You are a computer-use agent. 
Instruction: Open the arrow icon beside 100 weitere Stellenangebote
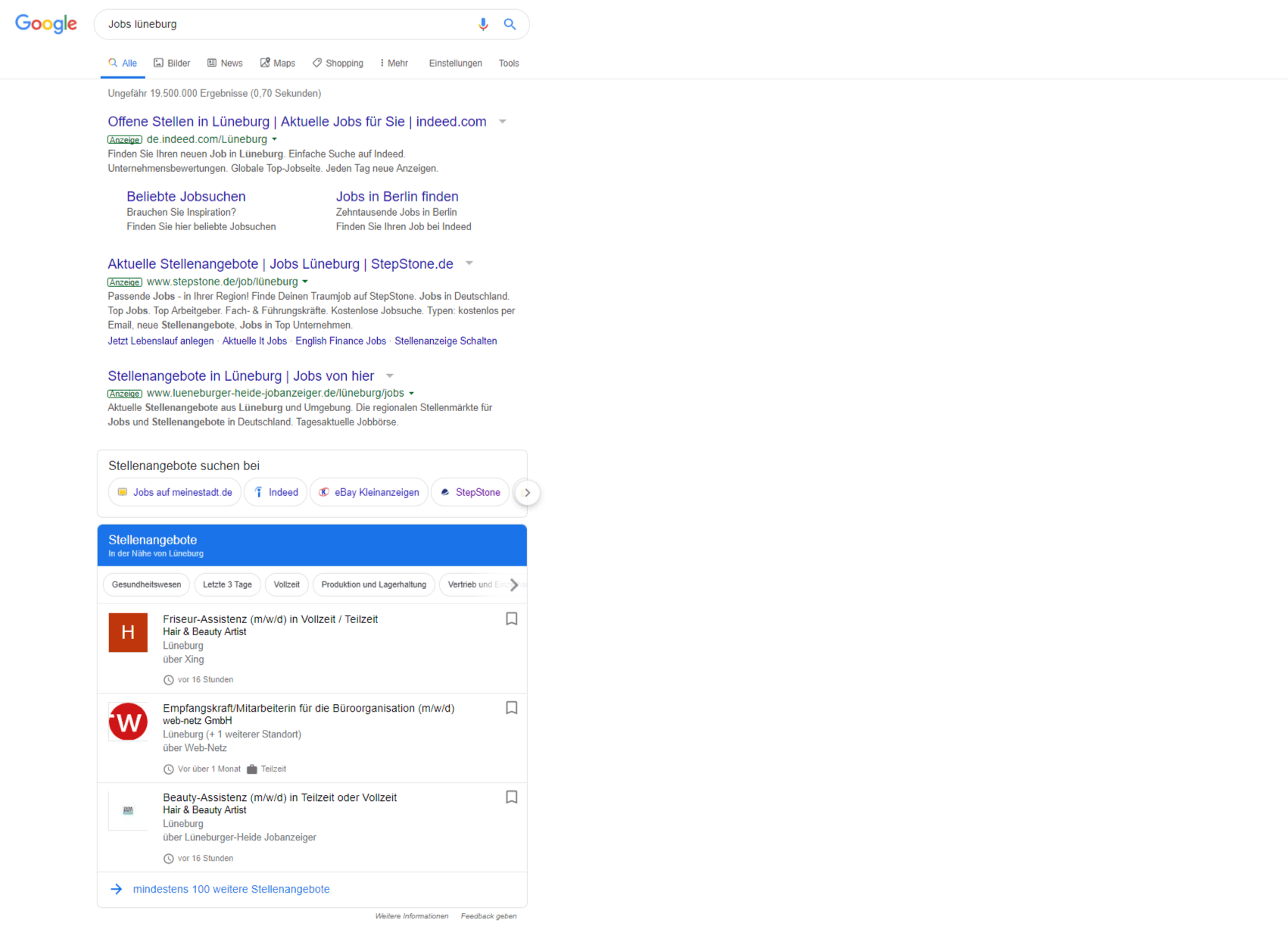click(117, 889)
